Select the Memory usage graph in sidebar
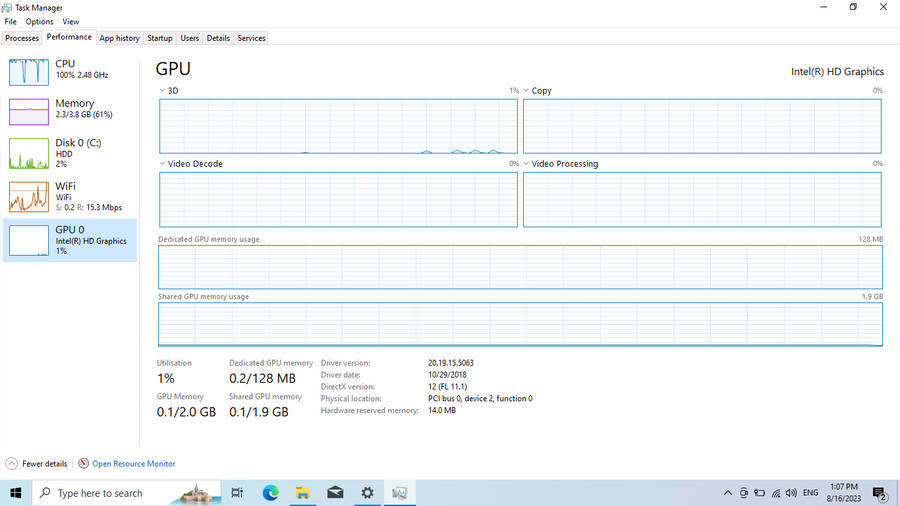Image resolution: width=900 pixels, height=506 pixels. click(x=29, y=111)
